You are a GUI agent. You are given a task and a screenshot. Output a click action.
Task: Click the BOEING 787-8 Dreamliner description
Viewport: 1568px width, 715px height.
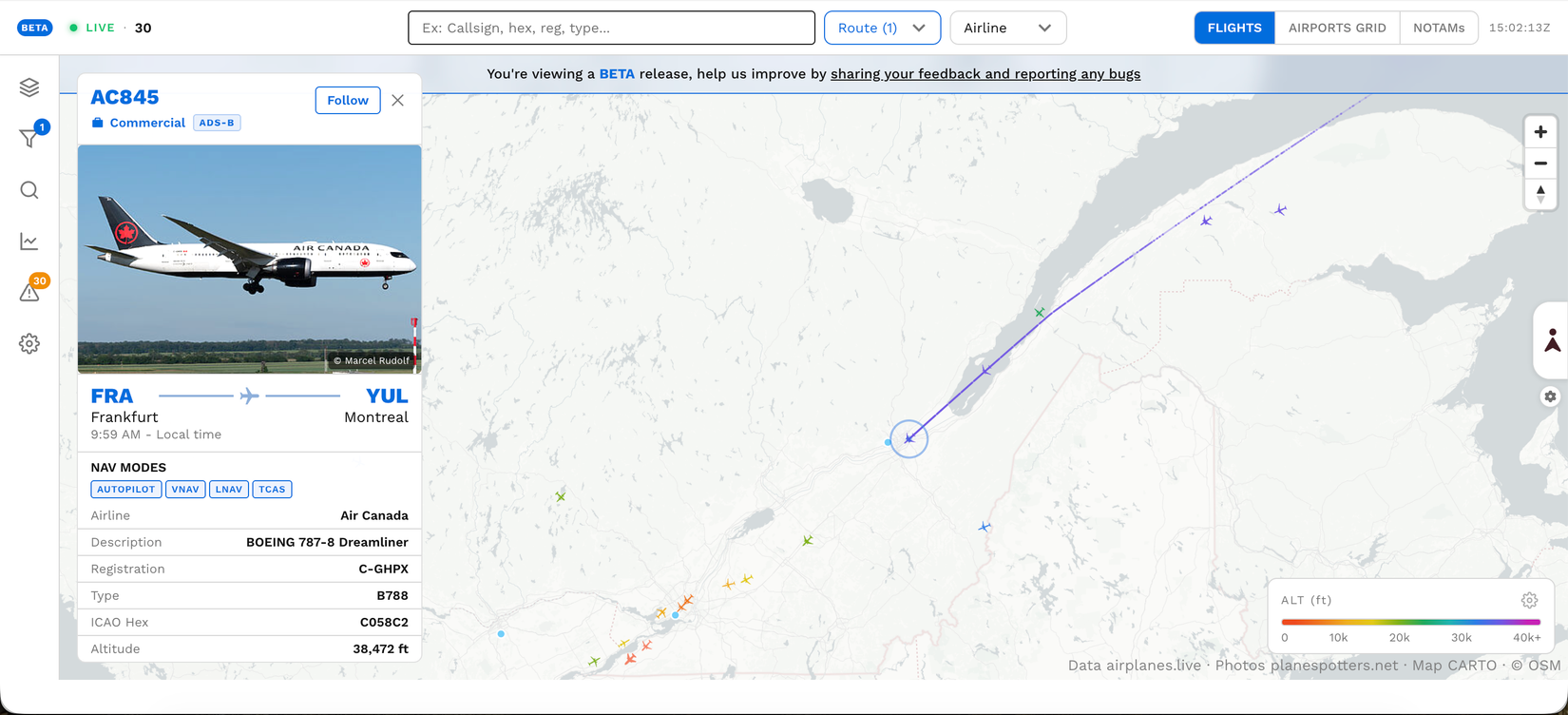coord(327,542)
